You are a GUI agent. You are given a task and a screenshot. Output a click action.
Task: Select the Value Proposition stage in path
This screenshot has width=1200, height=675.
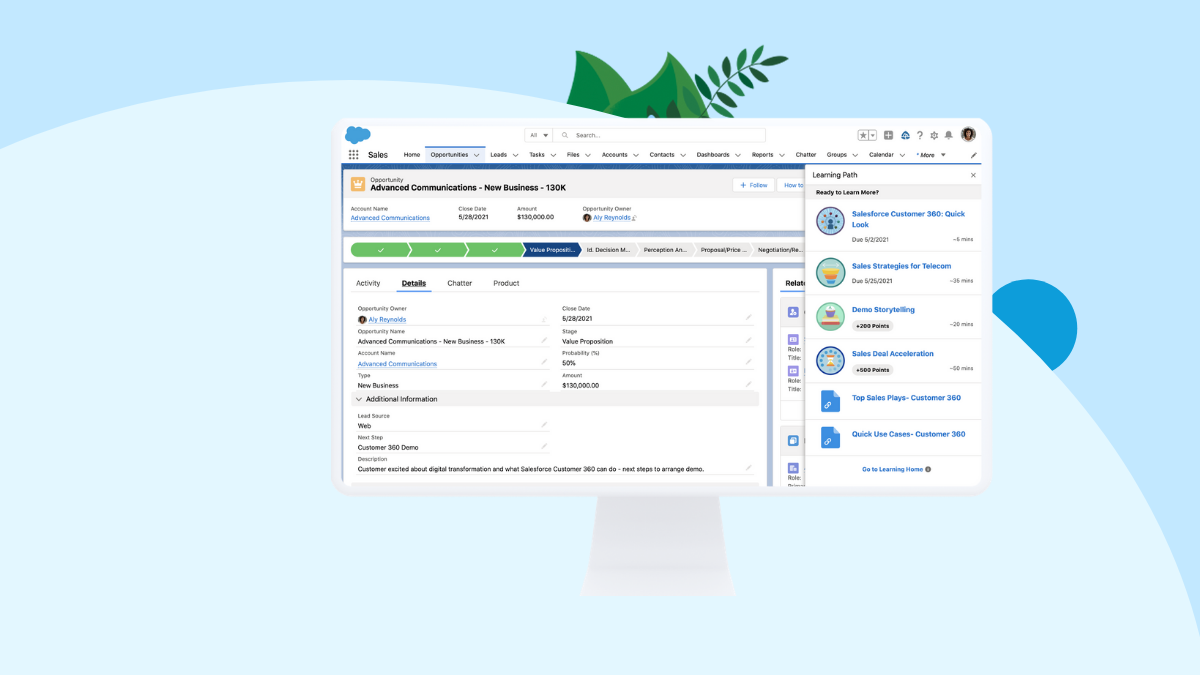point(552,250)
